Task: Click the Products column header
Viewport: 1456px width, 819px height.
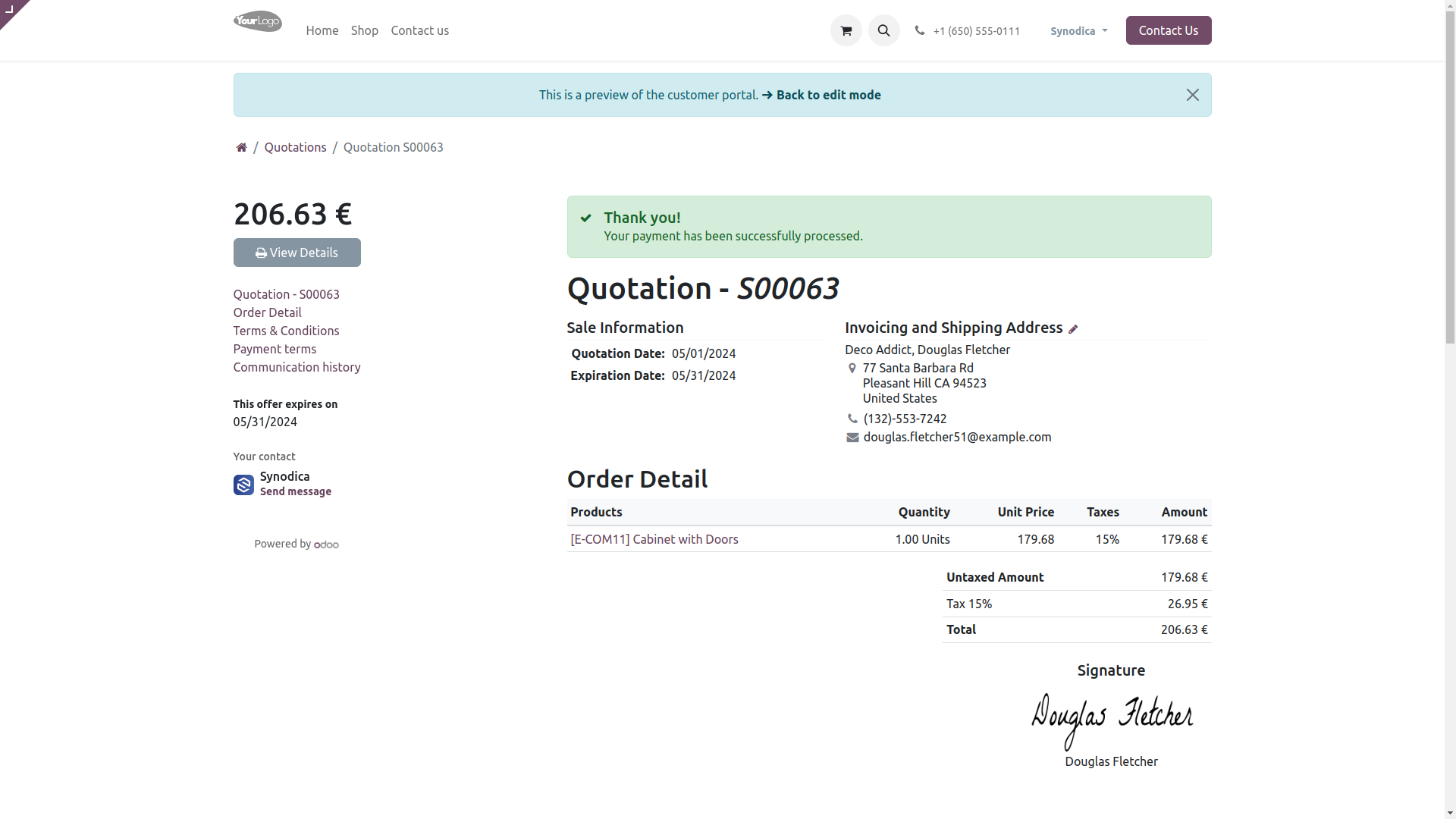Action: [x=596, y=512]
